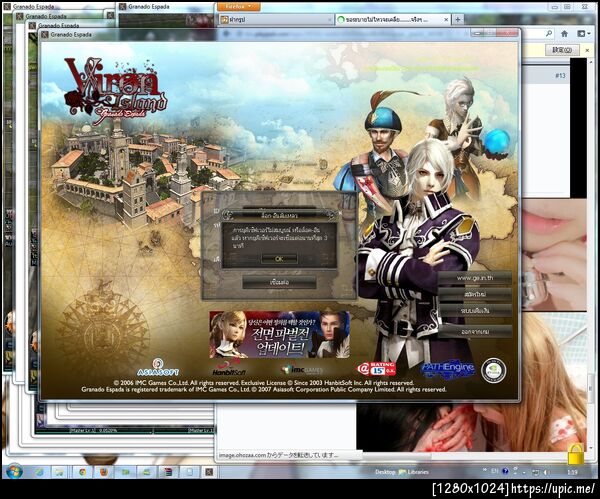Click the front Granado Espada window title icon
The image size is (600, 499).
click(x=45, y=34)
